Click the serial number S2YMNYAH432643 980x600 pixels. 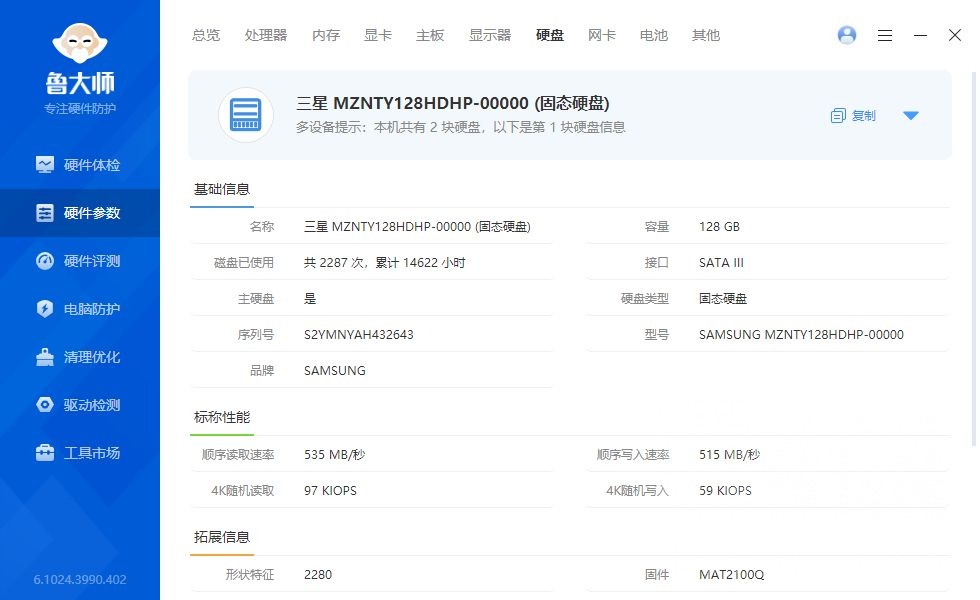[359, 334]
